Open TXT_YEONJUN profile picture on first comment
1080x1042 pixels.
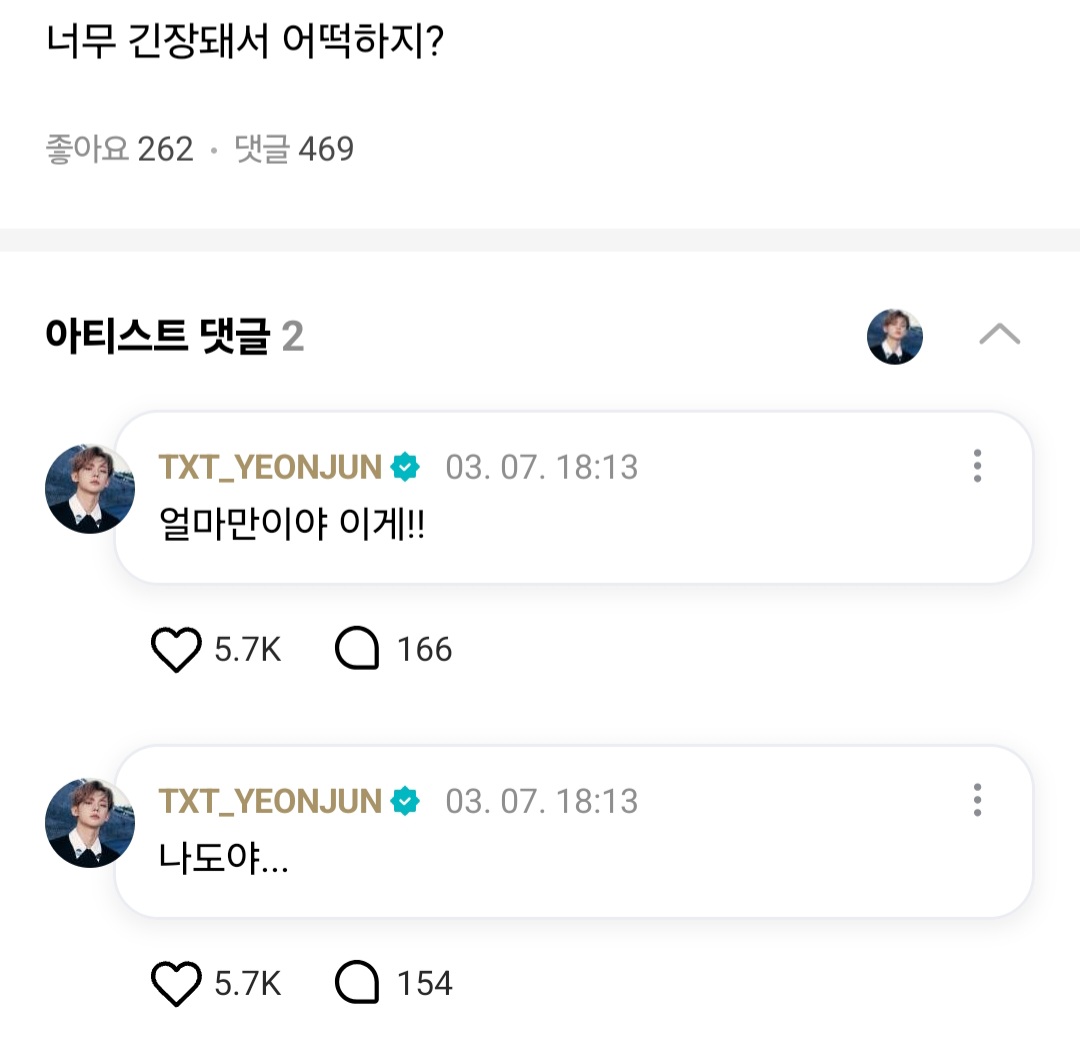(90, 489)
